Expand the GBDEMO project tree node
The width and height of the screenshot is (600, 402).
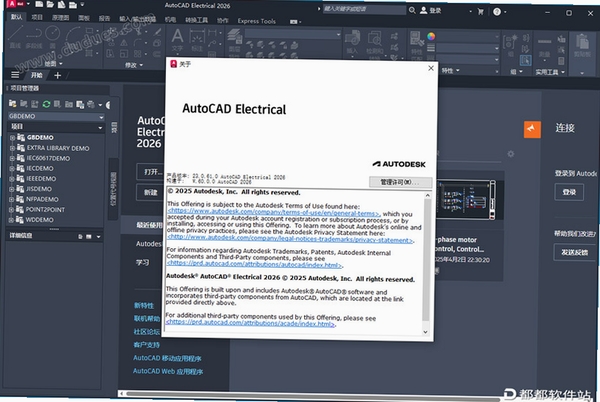12,137
